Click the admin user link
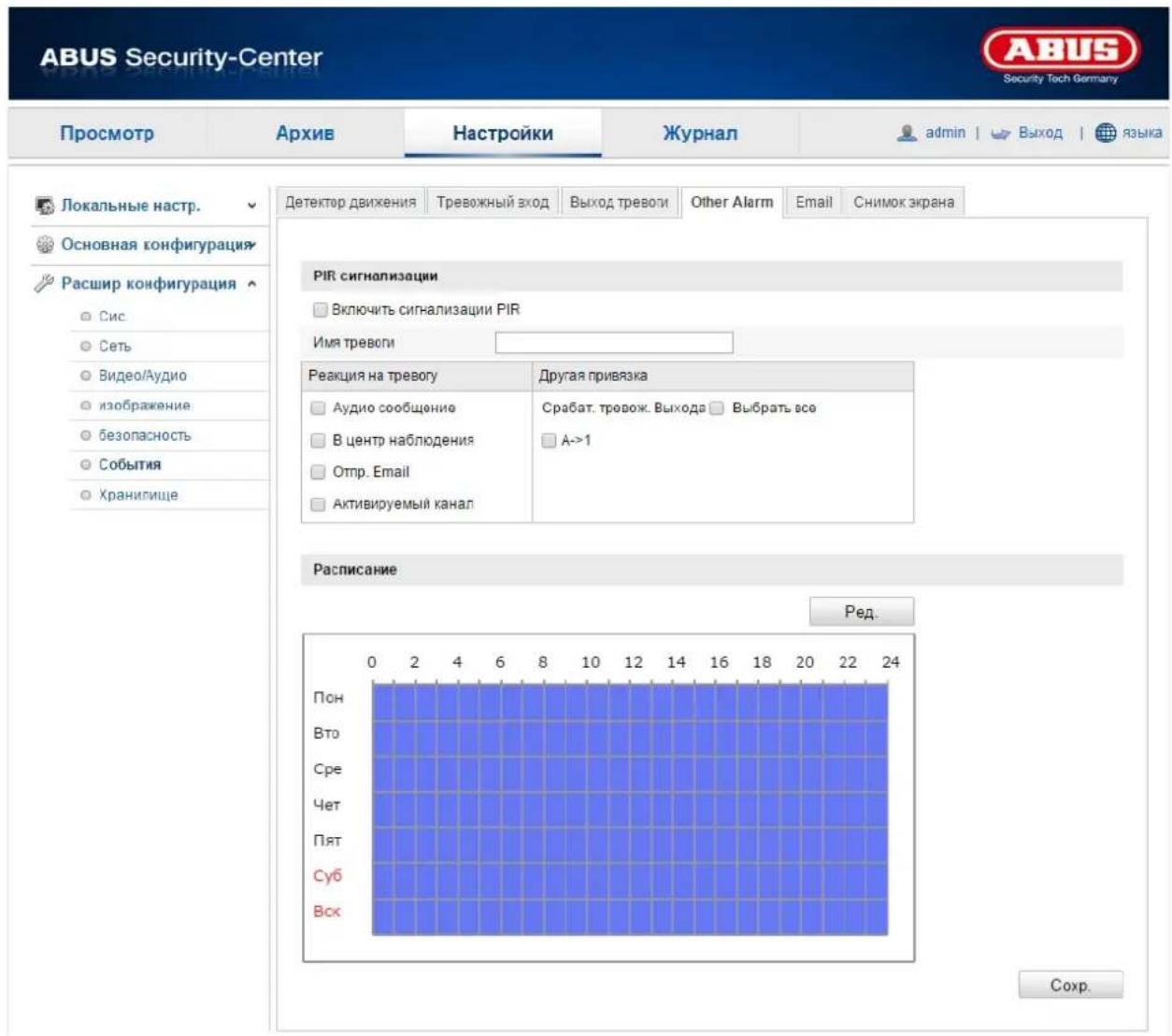 (x=945, y=133)
